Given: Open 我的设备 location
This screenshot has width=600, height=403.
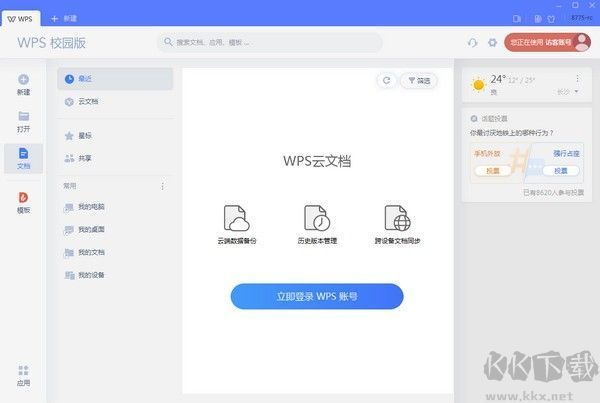Looking at the screenshot, I should pos(115,275).
